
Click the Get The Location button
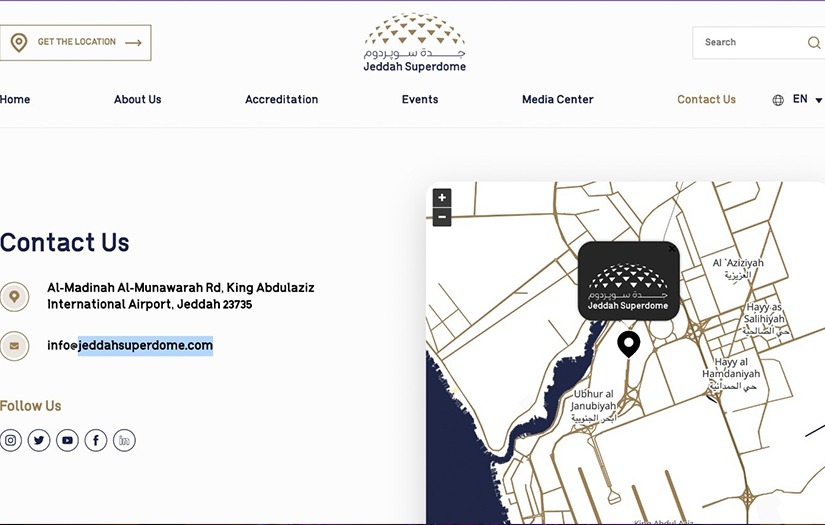[x=75, y=43]
